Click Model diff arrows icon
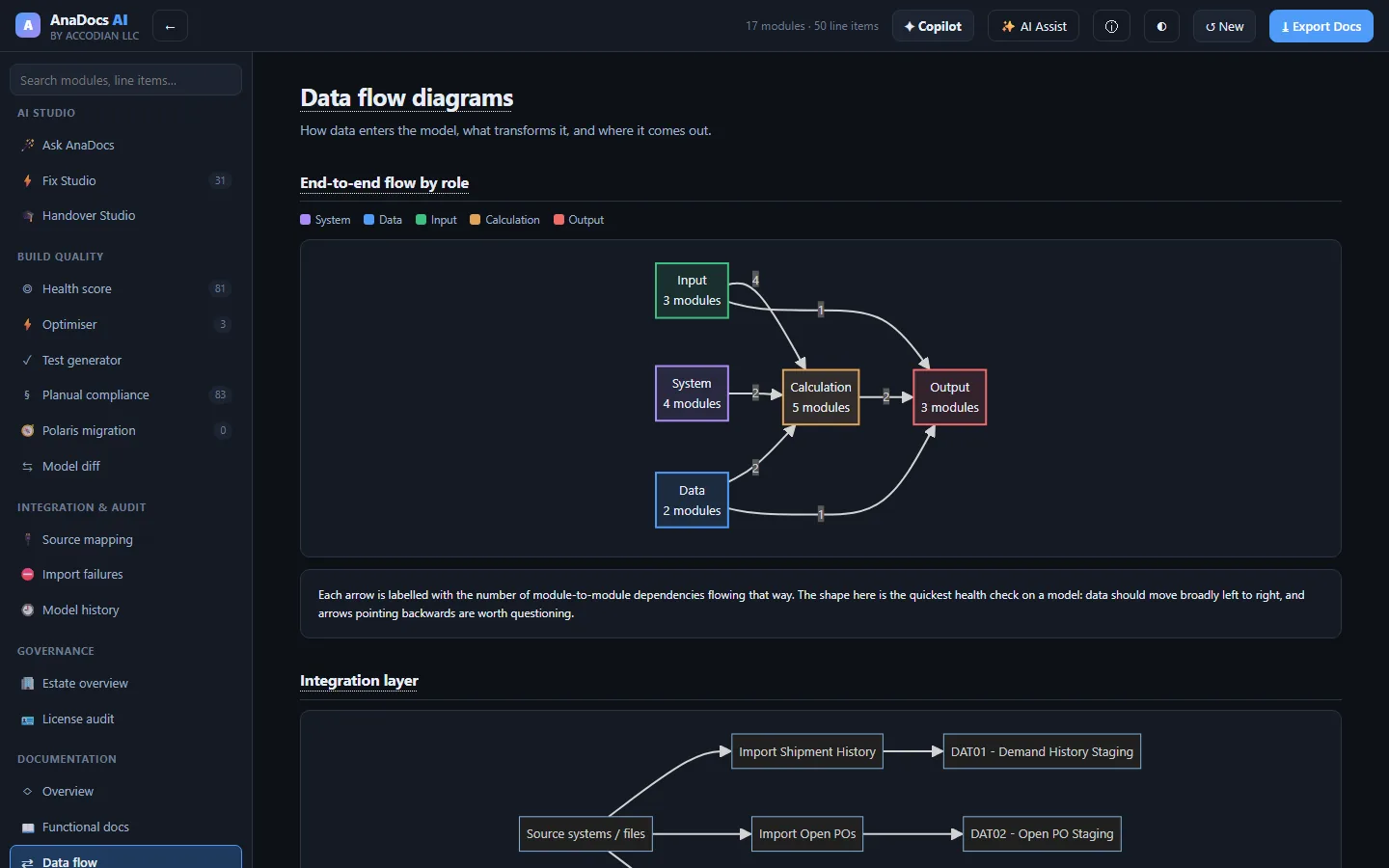The image size is (1389, 868). (28, 467)
